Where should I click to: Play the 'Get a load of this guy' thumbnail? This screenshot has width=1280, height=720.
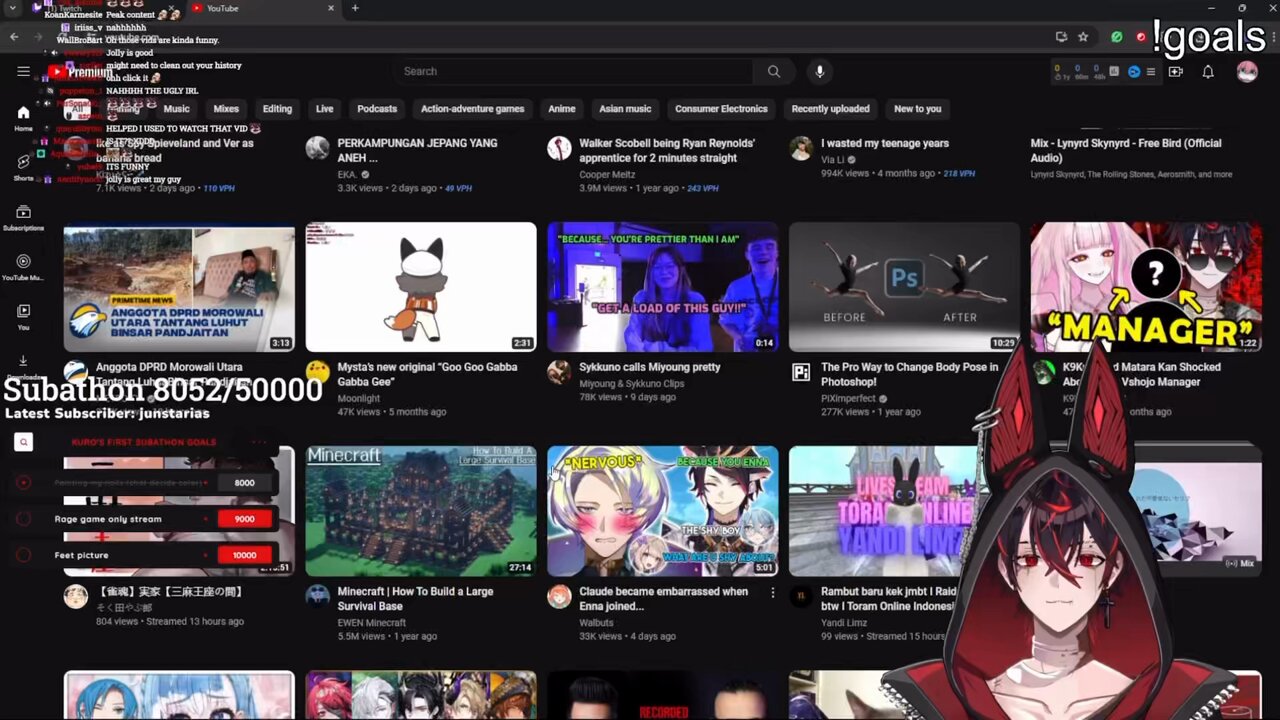coord(662,287)
